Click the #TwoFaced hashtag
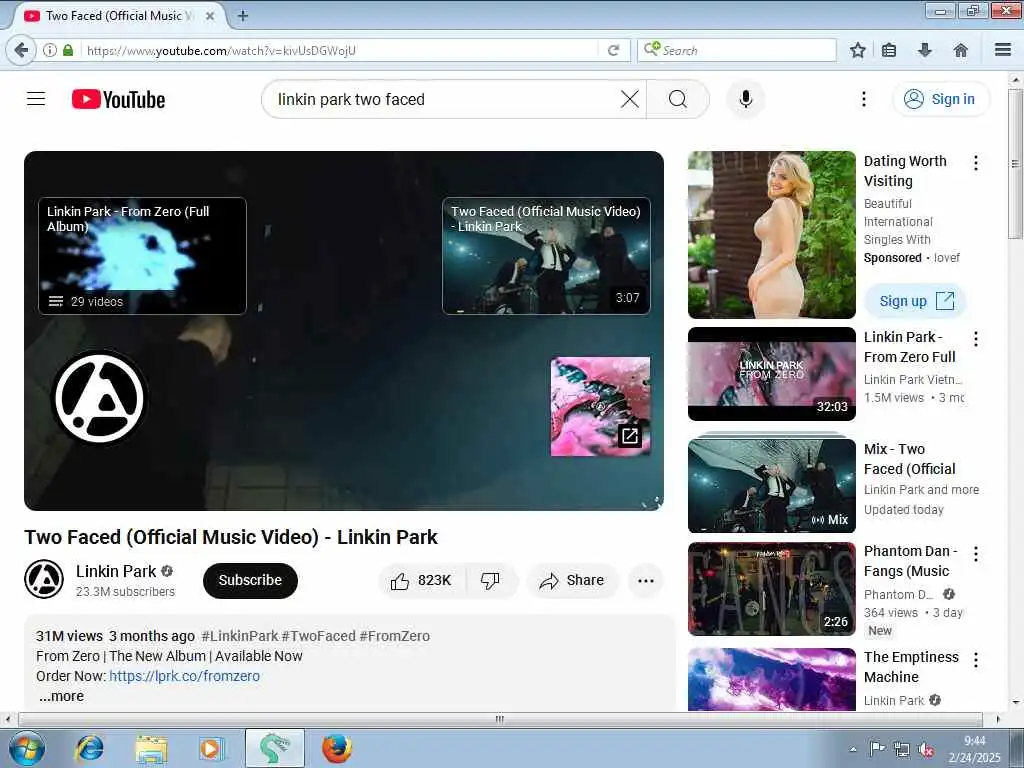 coord(319,636)
